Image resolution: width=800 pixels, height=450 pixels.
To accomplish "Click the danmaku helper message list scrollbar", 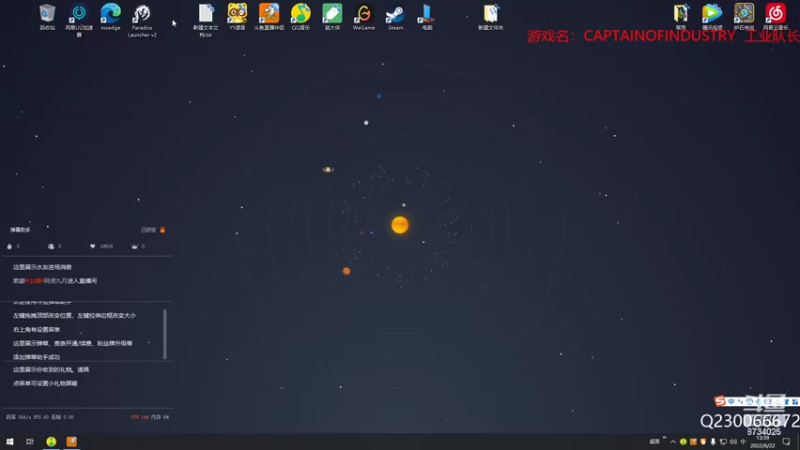I will point(164,334).
